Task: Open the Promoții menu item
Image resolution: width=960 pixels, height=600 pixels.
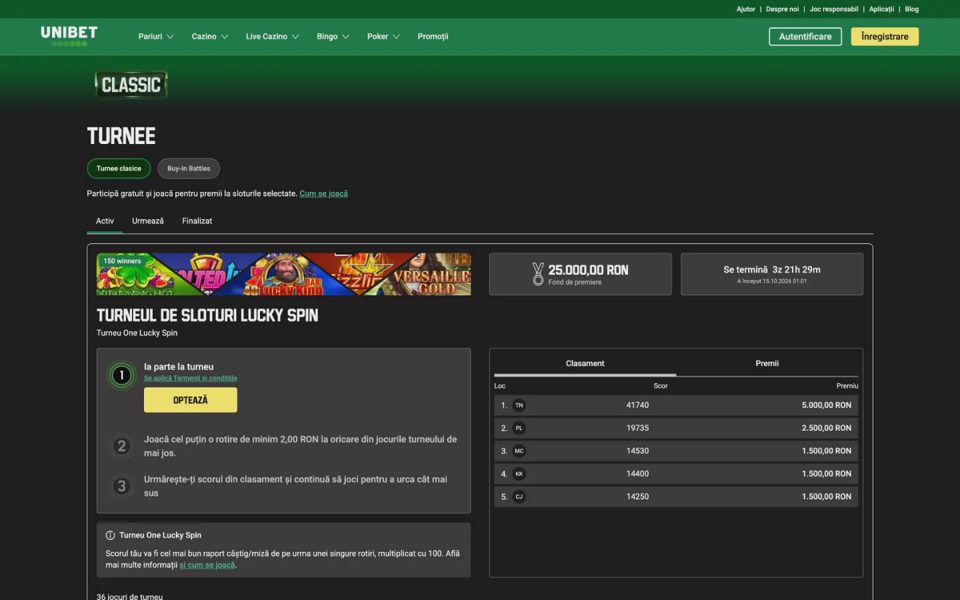Action: (433, 37)
